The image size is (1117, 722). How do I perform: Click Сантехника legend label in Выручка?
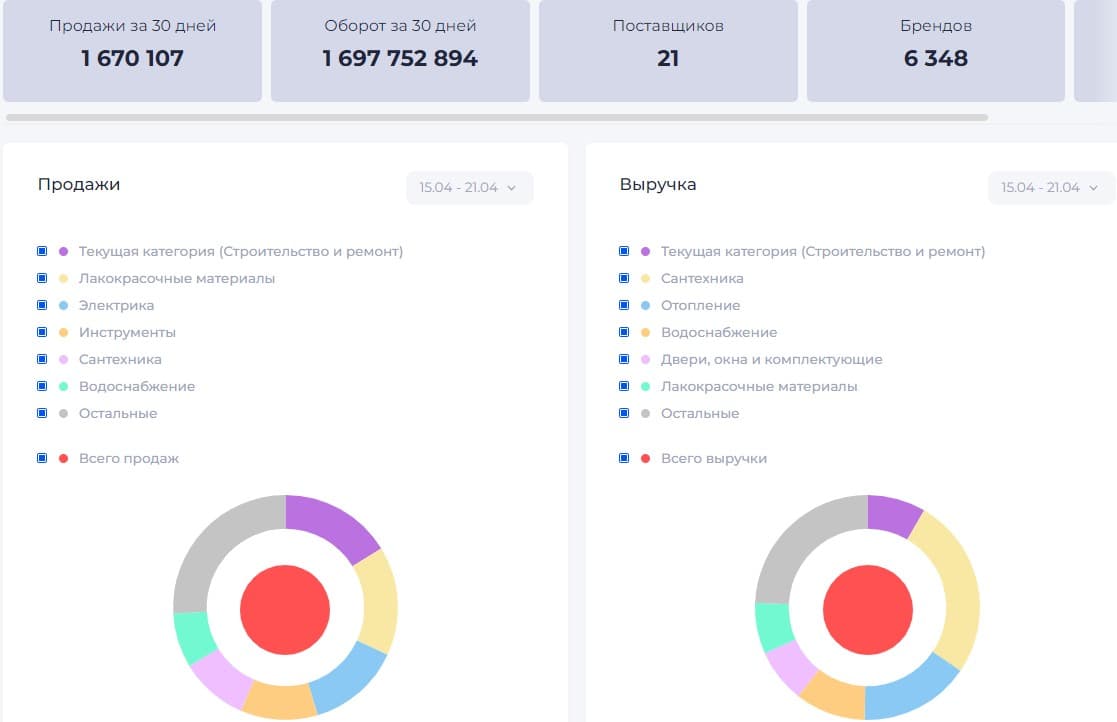(702, 278)
